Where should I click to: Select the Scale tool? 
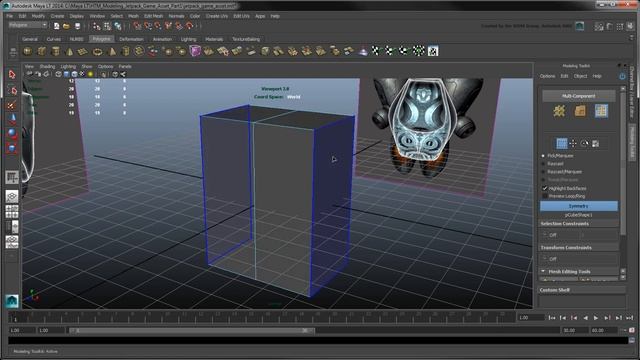pos(12,147)
